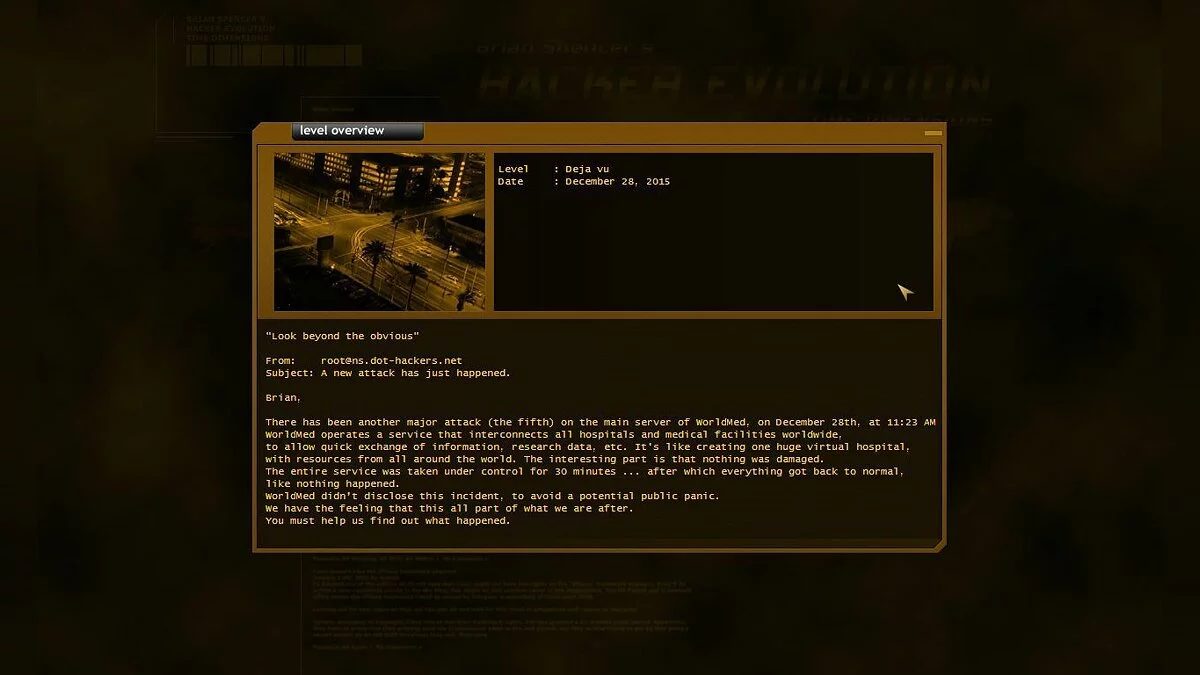Click the dimmed background text below the dialog
Screen dimensions: 1200x675
click(x=500, y=600)
